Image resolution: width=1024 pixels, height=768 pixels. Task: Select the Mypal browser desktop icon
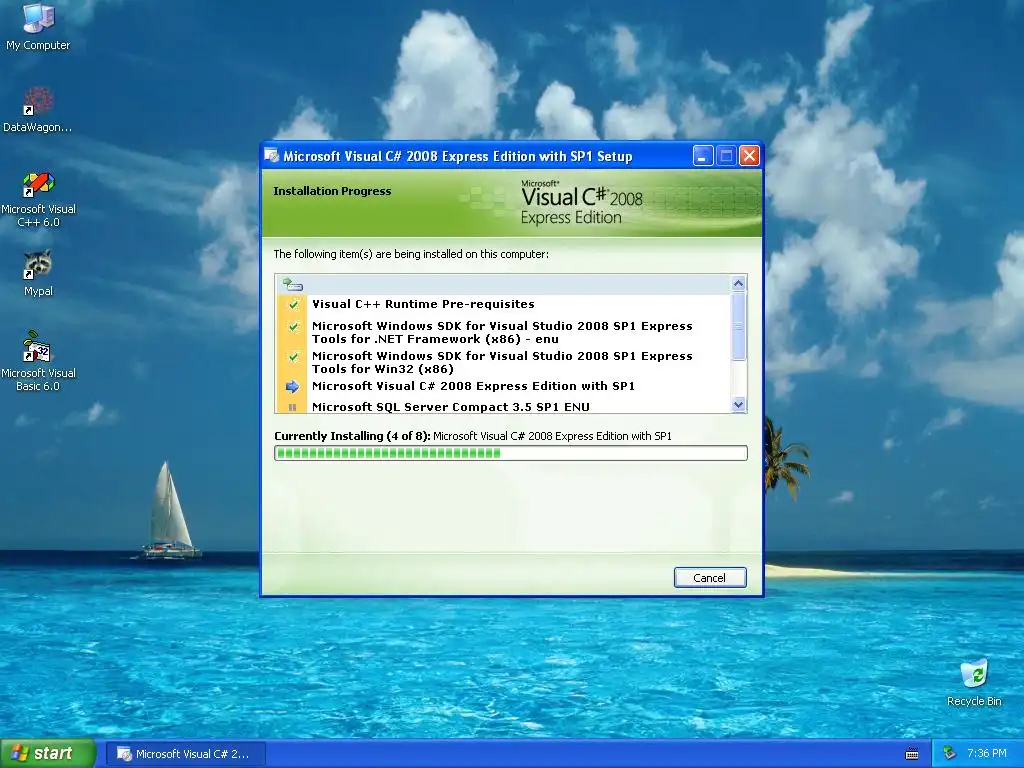(38, 273)
